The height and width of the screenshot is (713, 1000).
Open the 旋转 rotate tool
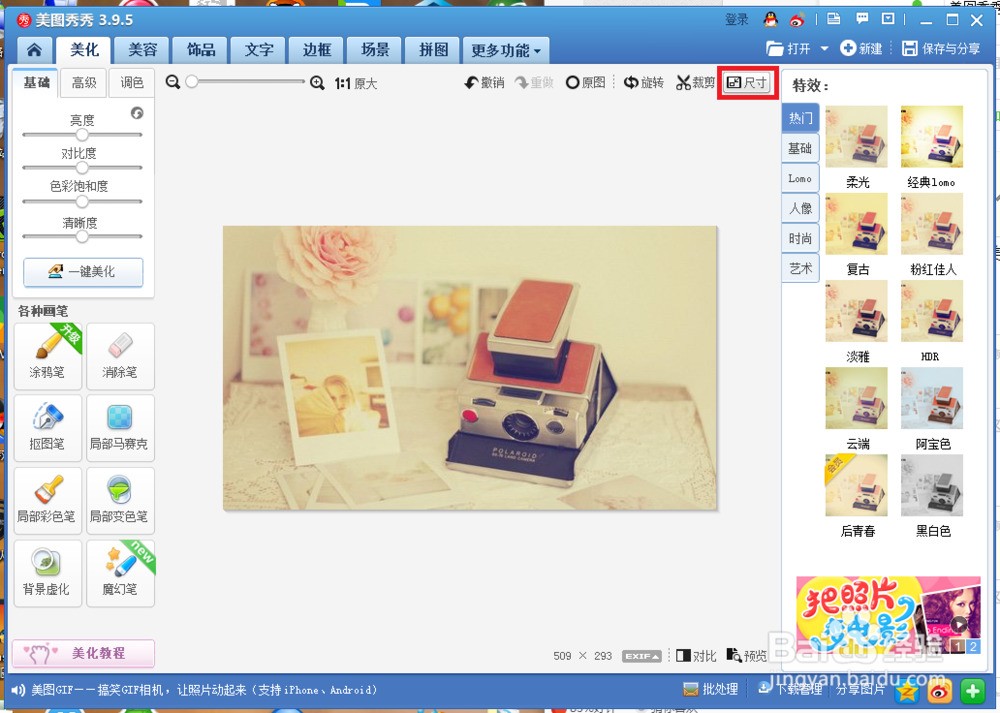click(643, 82)
